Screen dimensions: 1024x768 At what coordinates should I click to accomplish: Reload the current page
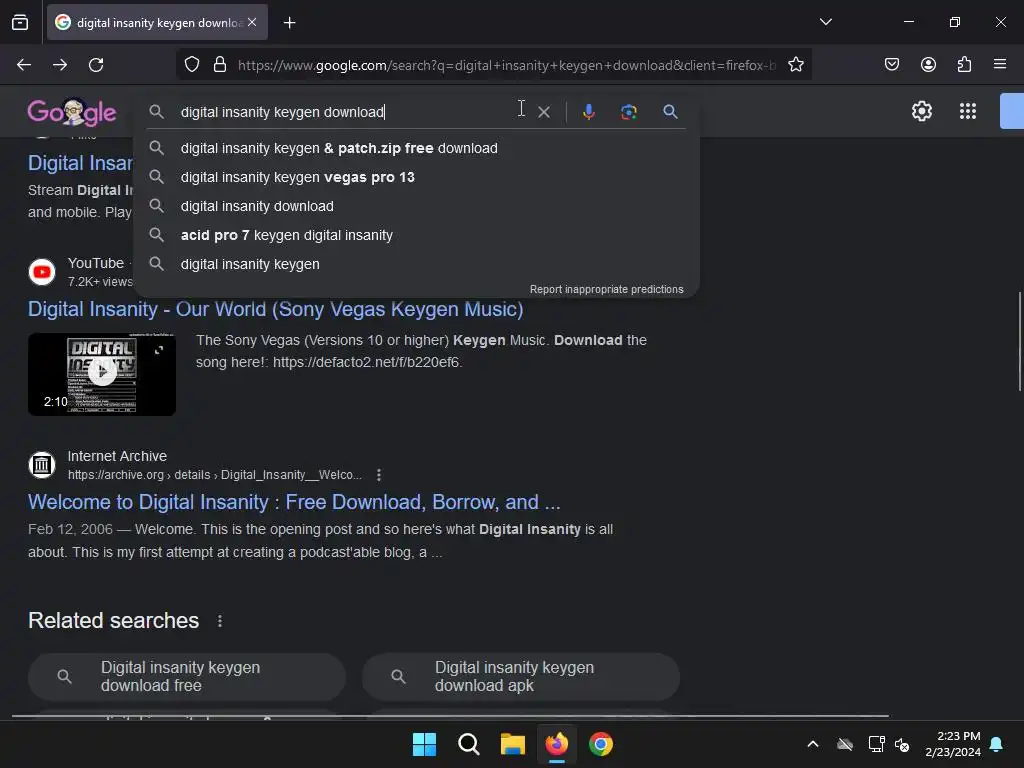coord(96,65)
